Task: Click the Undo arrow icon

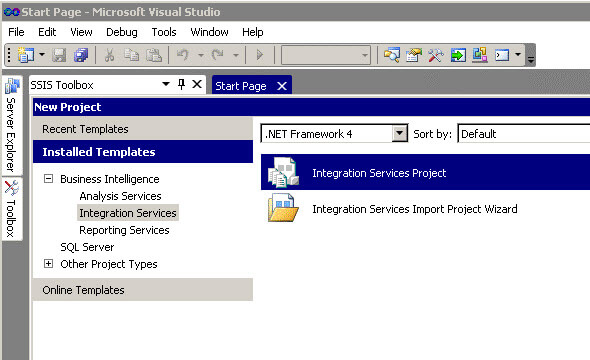Action: (x=183, y=55)
